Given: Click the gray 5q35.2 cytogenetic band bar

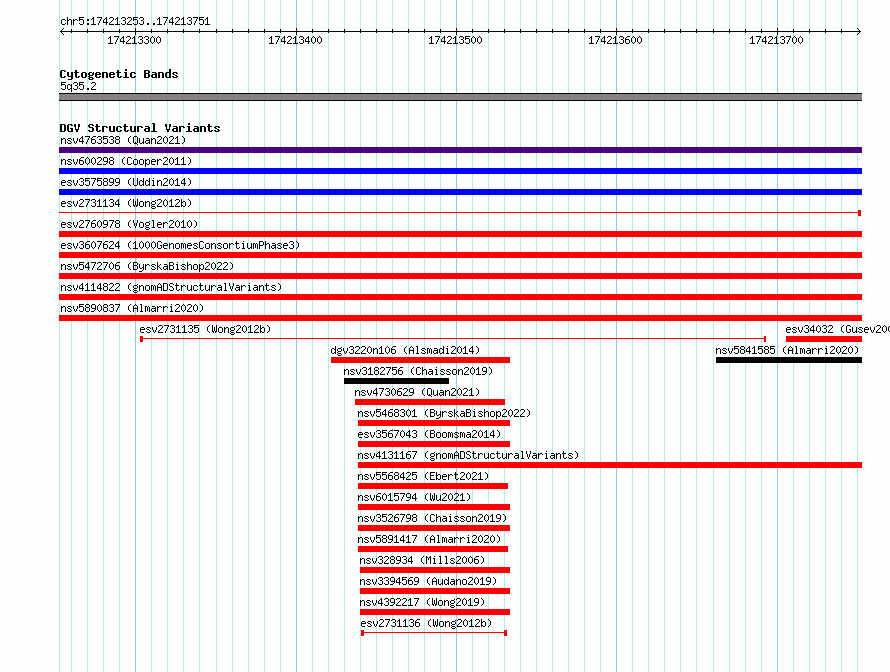Looking at the screenshot, I should 460,97.
